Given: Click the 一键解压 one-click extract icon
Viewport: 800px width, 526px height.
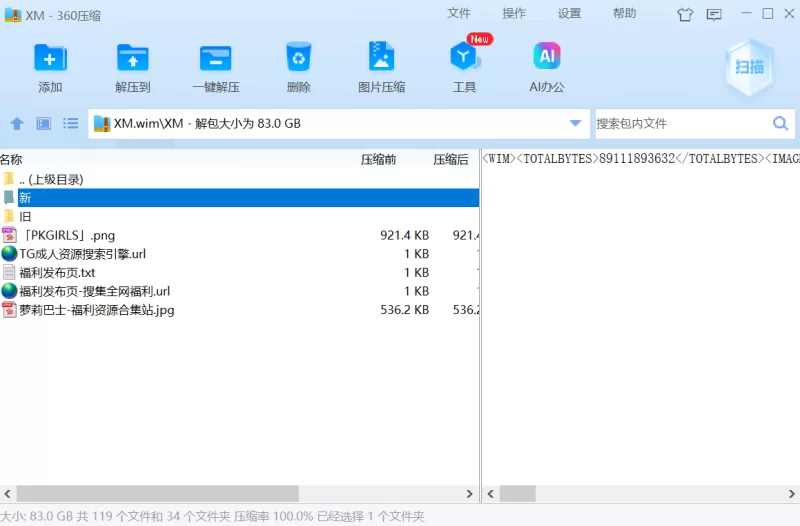Looking at the screenshot, I should 215,58.
